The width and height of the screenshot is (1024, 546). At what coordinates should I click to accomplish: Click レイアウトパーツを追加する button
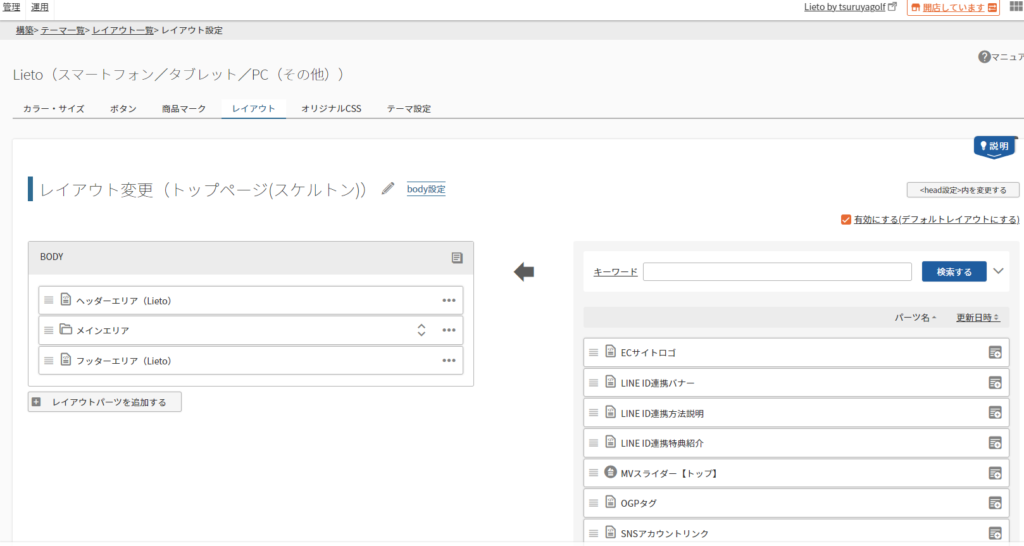105,402
